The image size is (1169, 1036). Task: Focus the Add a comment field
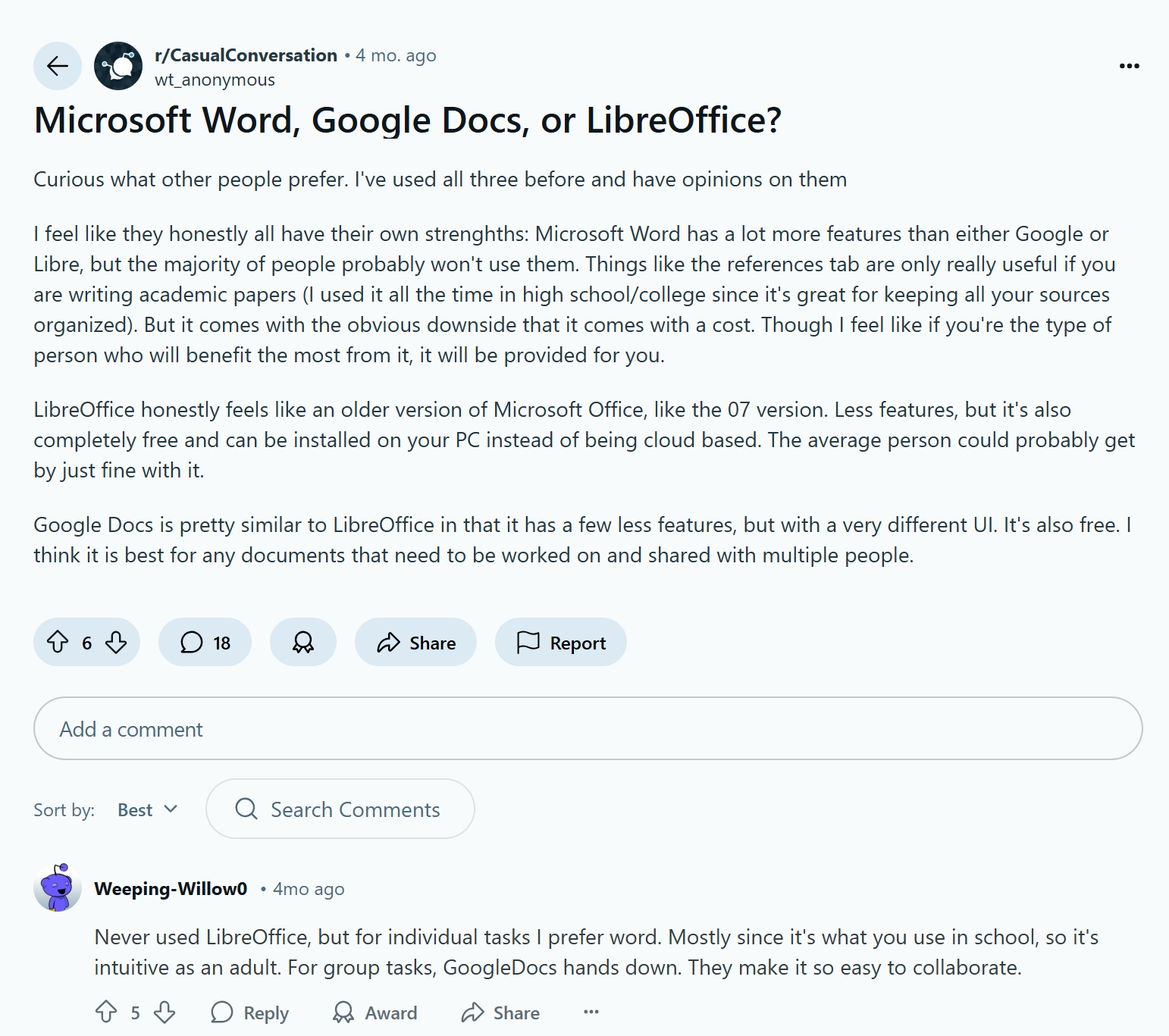588,728
